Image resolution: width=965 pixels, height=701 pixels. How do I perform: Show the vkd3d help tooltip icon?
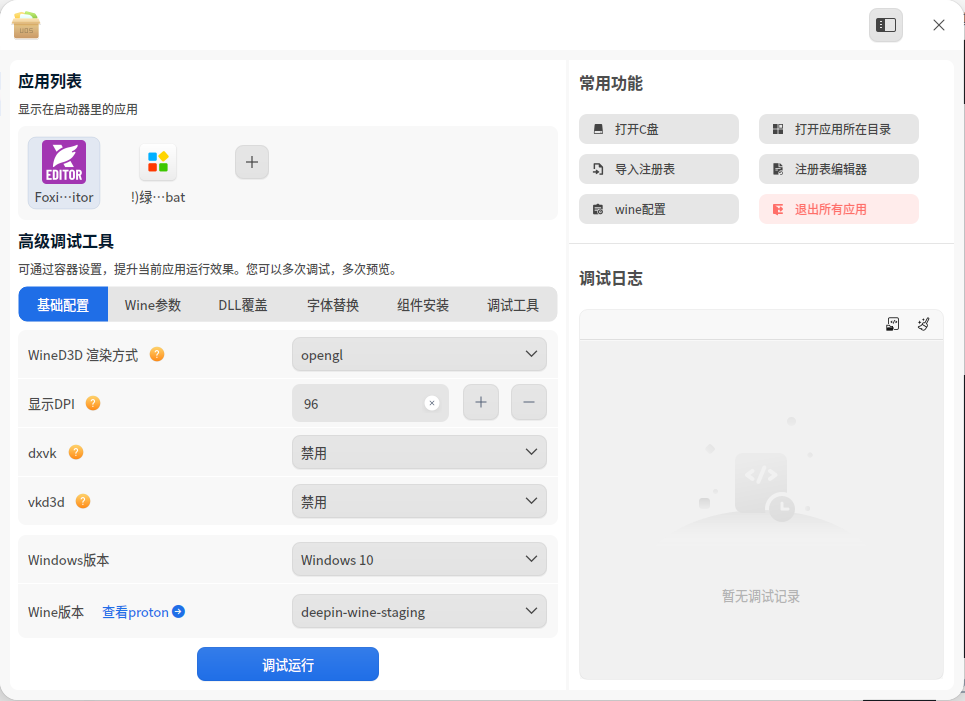(83, 502)
